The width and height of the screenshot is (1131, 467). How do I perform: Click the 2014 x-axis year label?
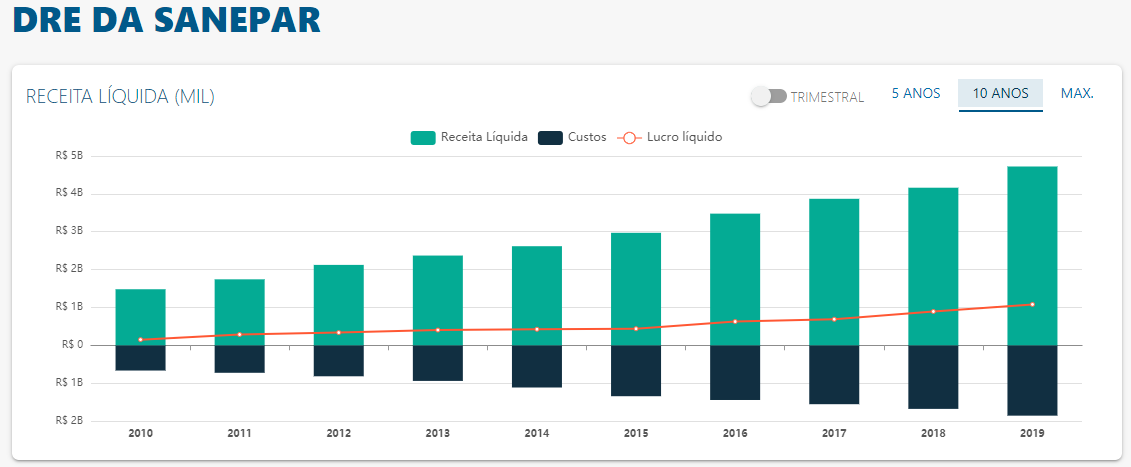(537, 434)
